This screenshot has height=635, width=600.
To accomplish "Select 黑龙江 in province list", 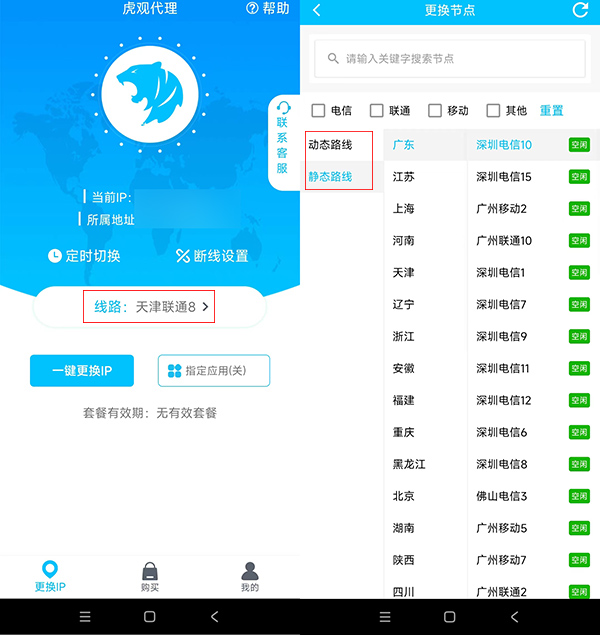I will pyautogui.click(x=409, y=465).
